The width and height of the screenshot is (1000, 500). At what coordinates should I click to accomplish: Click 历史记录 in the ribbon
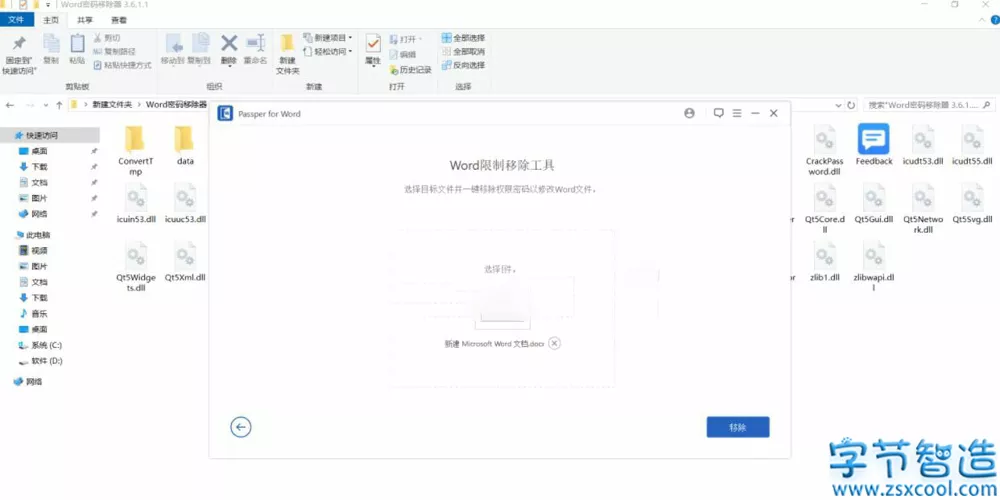[x=411, y=70]
